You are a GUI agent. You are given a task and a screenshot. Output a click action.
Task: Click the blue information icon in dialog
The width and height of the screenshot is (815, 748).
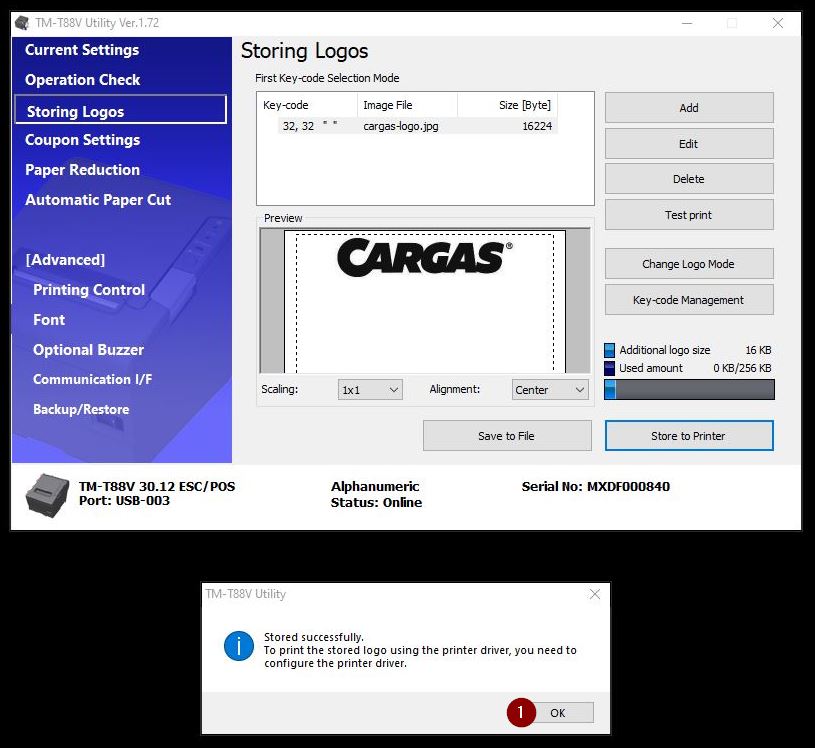[x=239, y=646]
